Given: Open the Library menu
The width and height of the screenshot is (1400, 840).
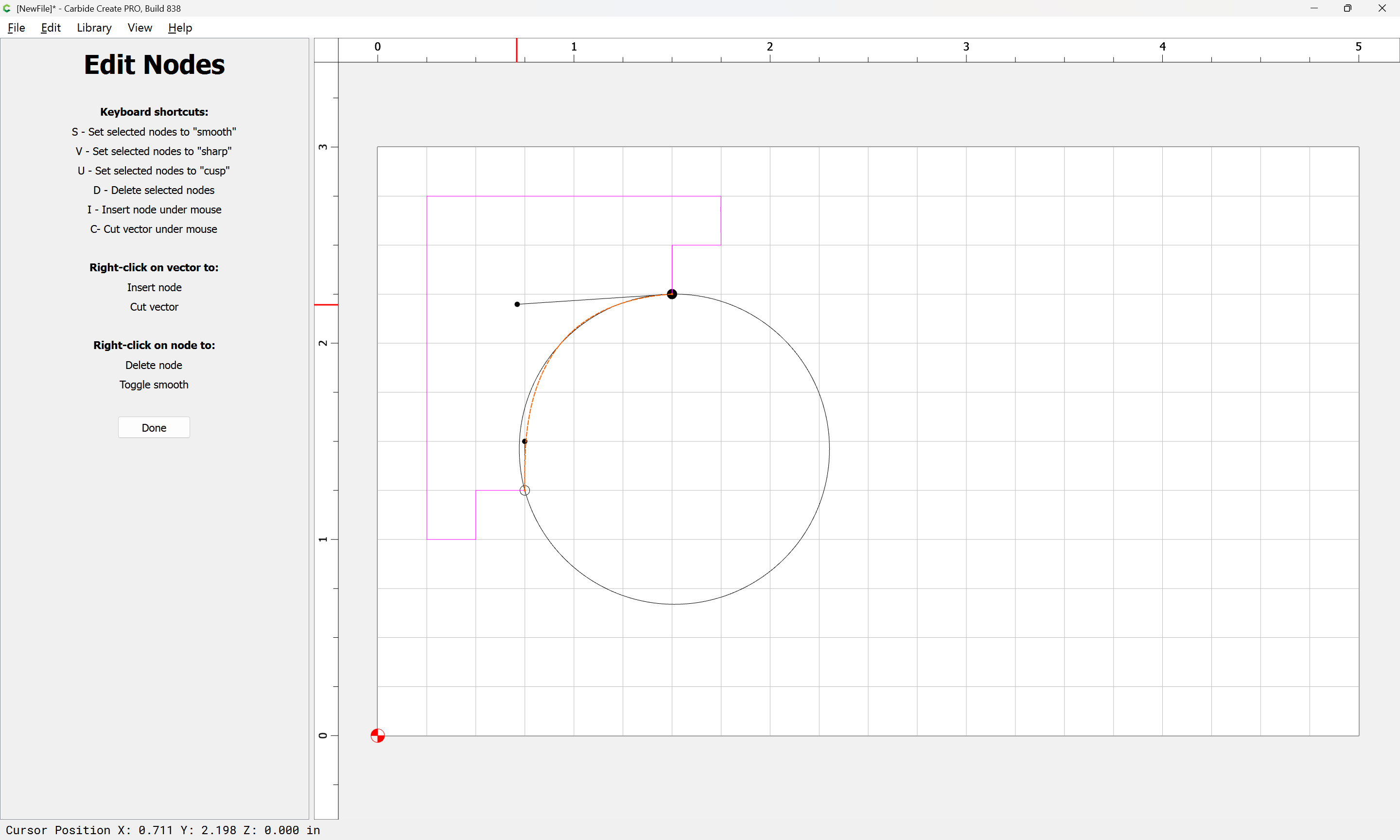Looking at the screenshot, I should (94, 28).
